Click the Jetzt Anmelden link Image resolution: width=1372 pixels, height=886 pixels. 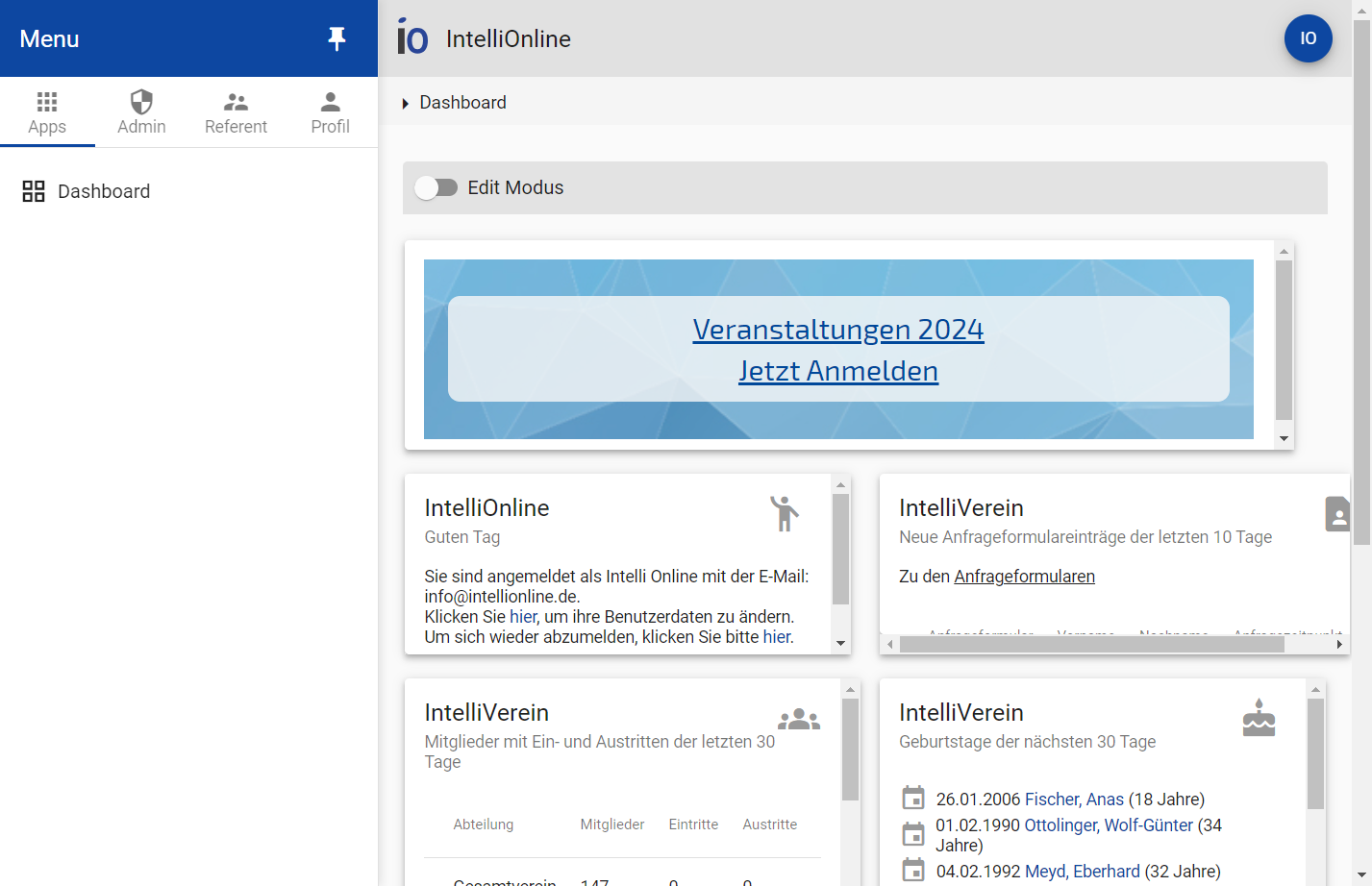tap(838, 371)
